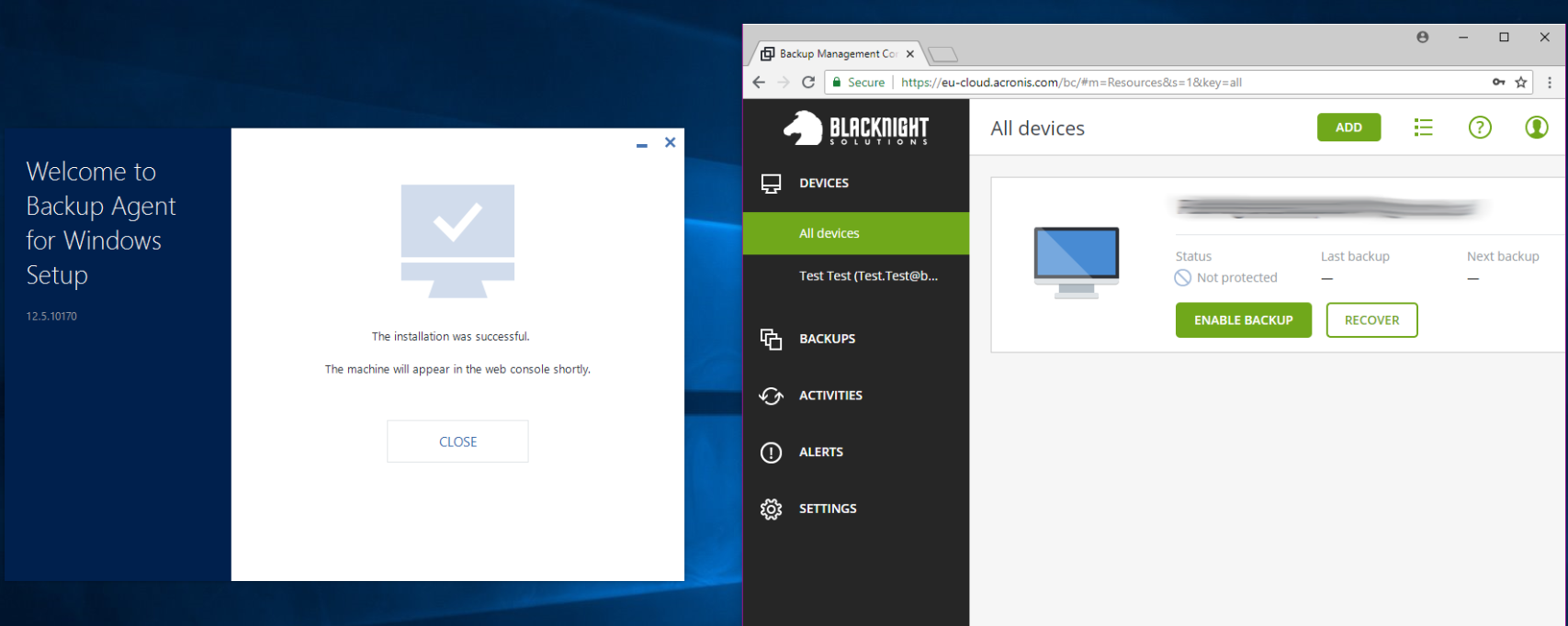Reload the Backup Management Console page
The height and width of the screenshot is (626, 1568).
click(808, 82)
